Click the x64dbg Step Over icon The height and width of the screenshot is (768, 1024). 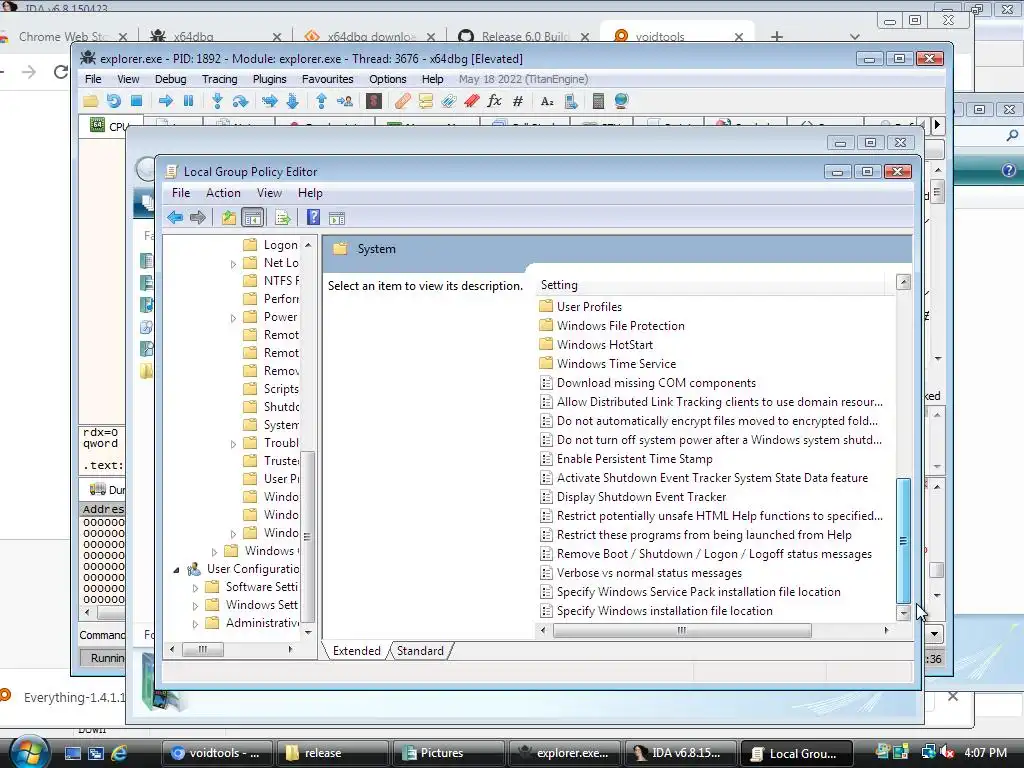pyautogui.click(x=240, y=101)
